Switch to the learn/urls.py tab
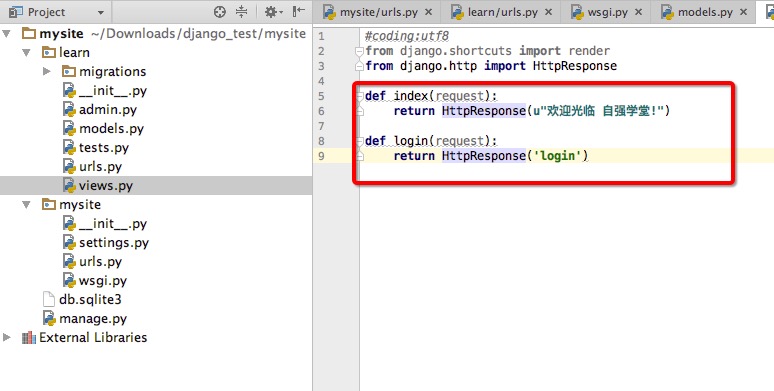Screen dimensions: 774x391 (503, 12)
